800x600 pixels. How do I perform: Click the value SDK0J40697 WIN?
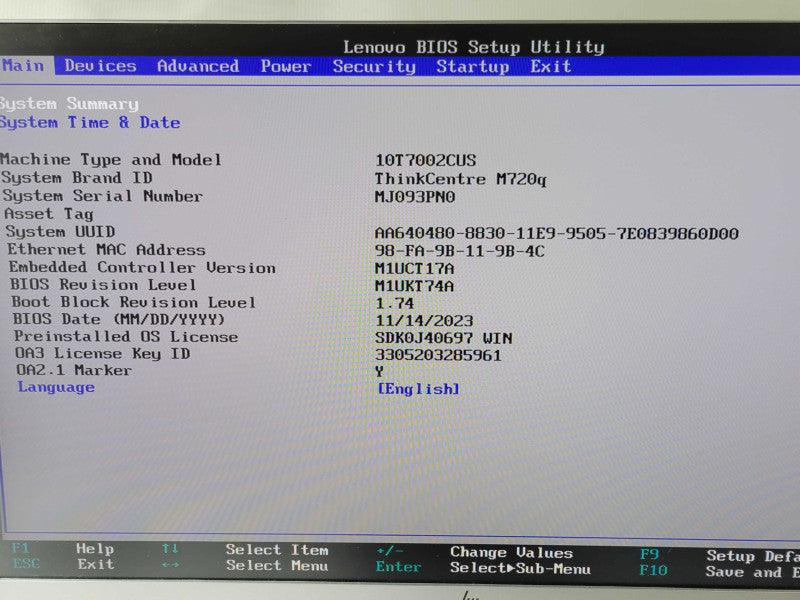tap(444, 338)
